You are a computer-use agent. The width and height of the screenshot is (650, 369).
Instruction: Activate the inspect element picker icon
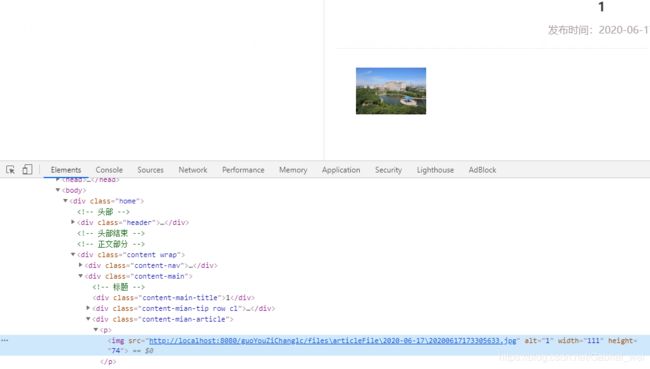click(10, 170)
